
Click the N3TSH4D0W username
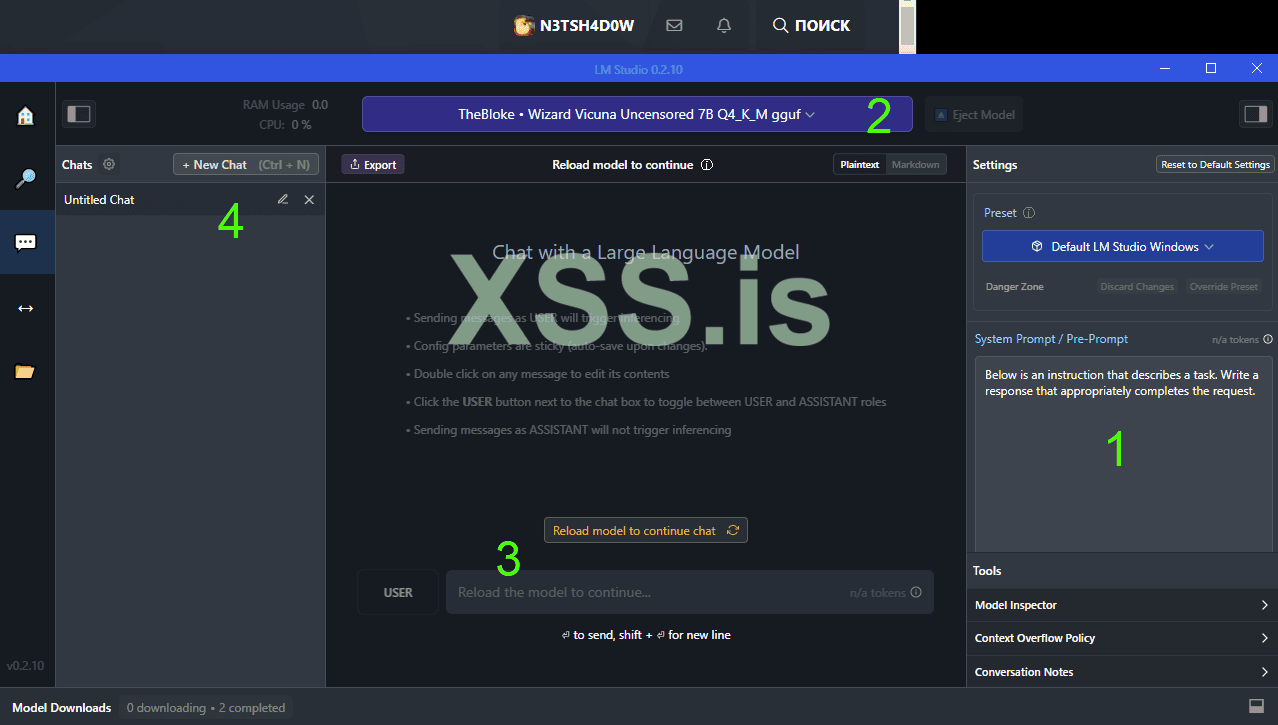coord(587,26)
